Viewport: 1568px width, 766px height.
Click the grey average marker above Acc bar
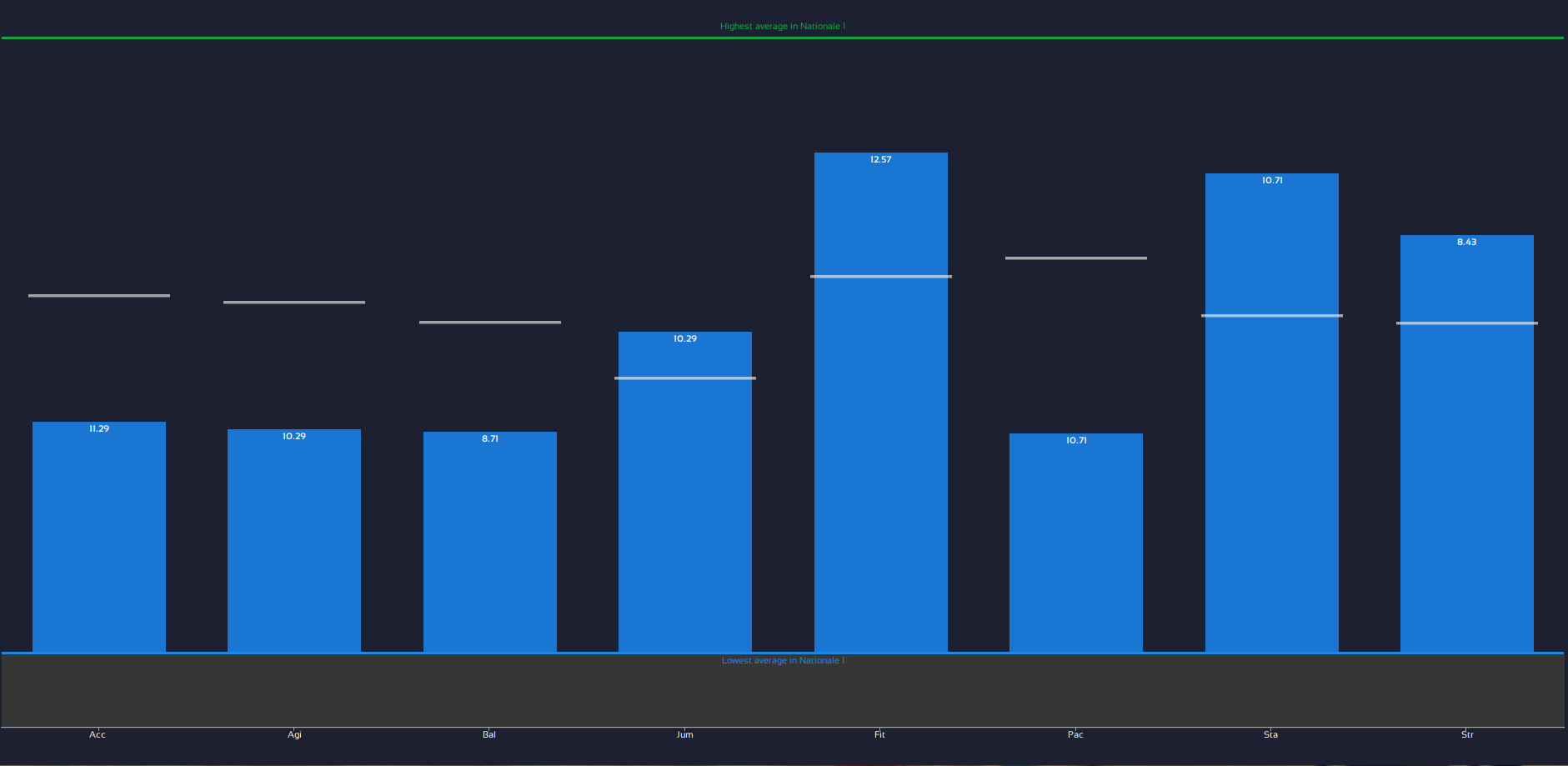pos(99,295)
